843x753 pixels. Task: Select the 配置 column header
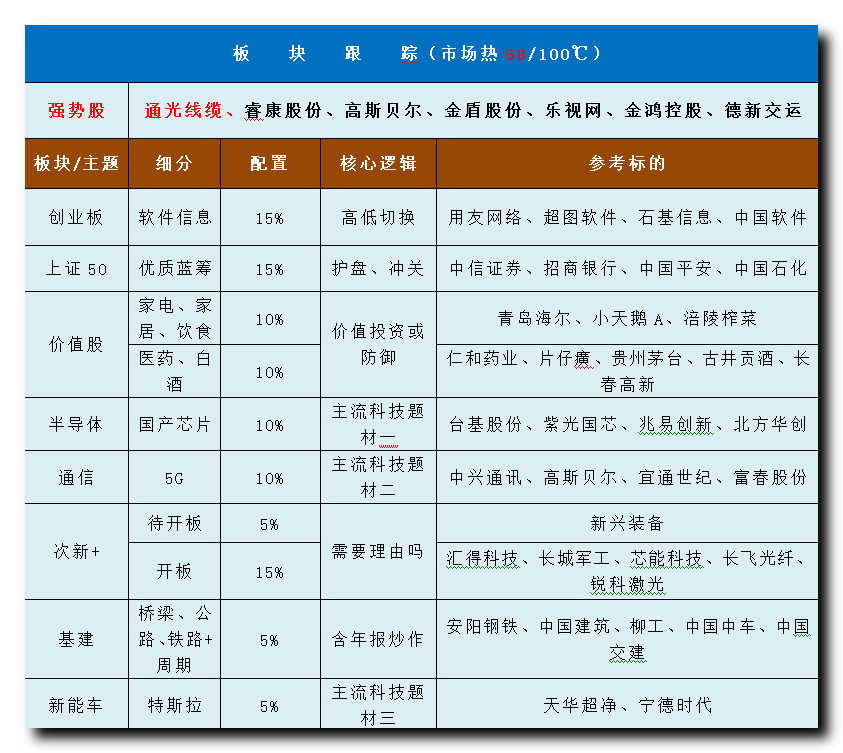[269, 163]
